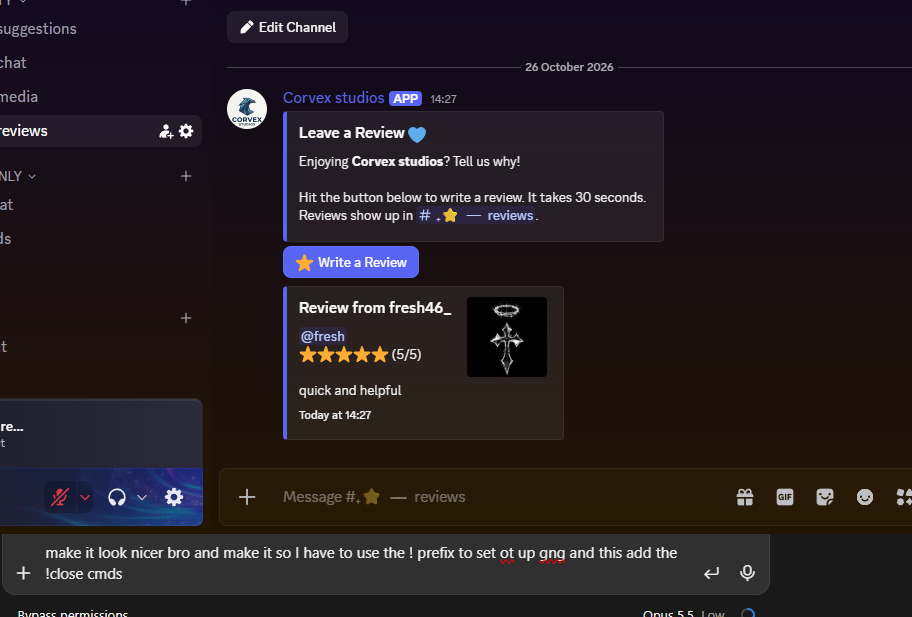Collapse the NLY category chevron
This screenshot has height=617, width=912.
tap(32, 176)
